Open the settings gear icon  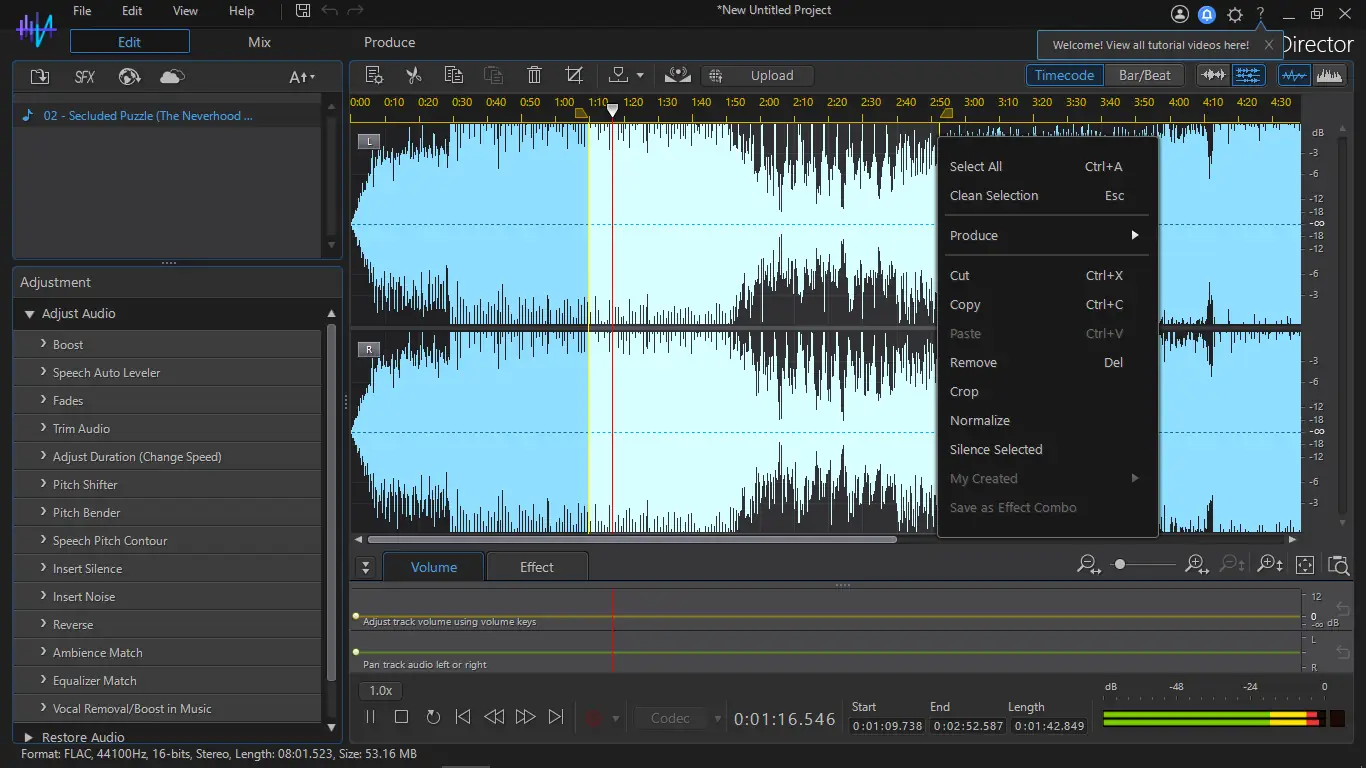[x=1235, y=14]
